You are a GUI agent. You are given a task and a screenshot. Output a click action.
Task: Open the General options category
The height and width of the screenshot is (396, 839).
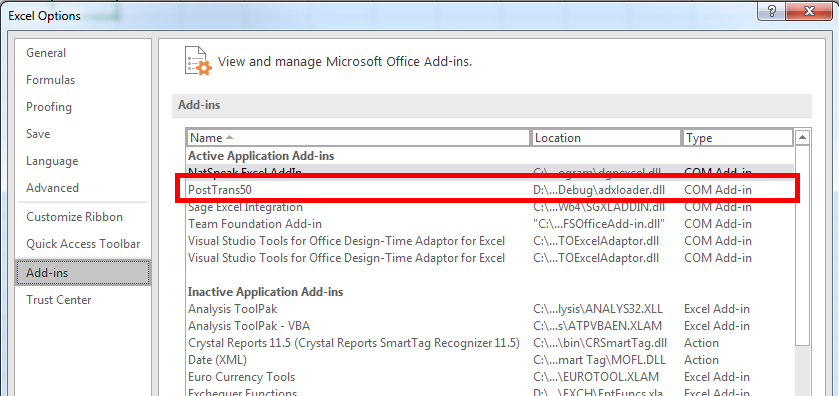pos(46,53)
